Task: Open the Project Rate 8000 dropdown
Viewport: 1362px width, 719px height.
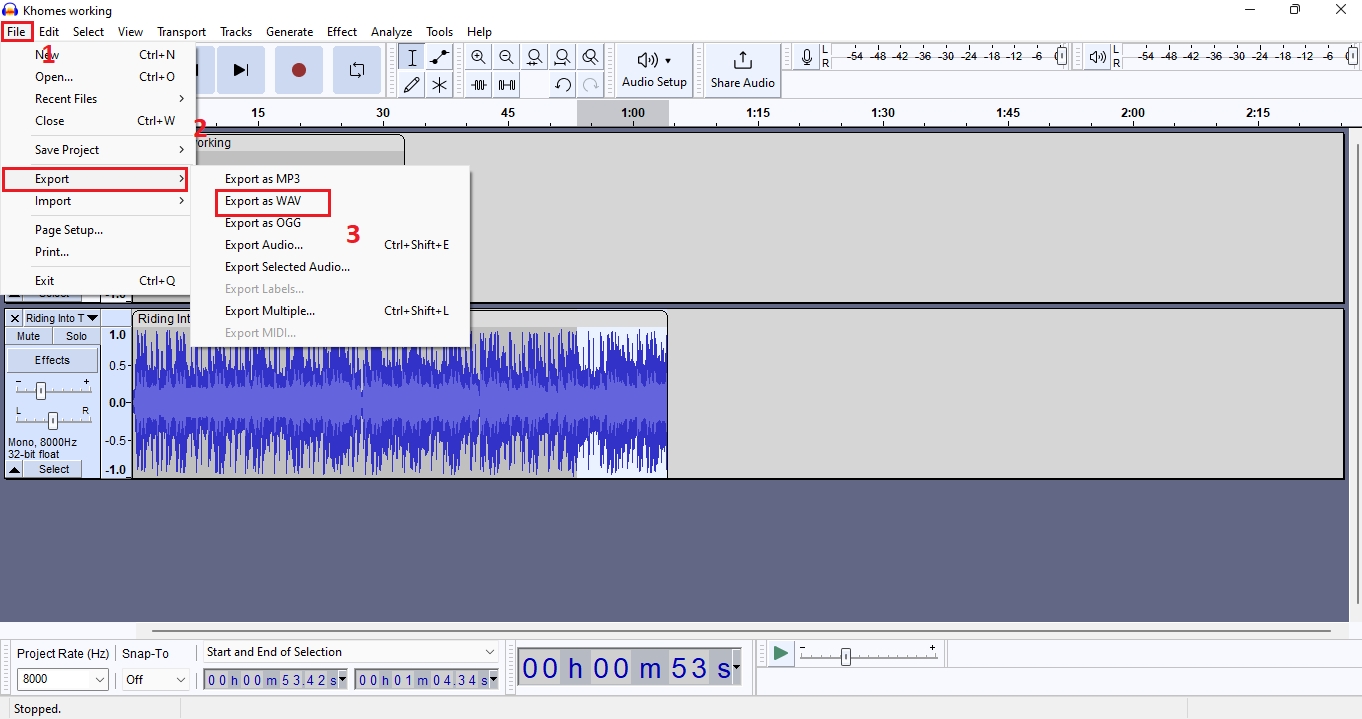Action: pos(63,680)
